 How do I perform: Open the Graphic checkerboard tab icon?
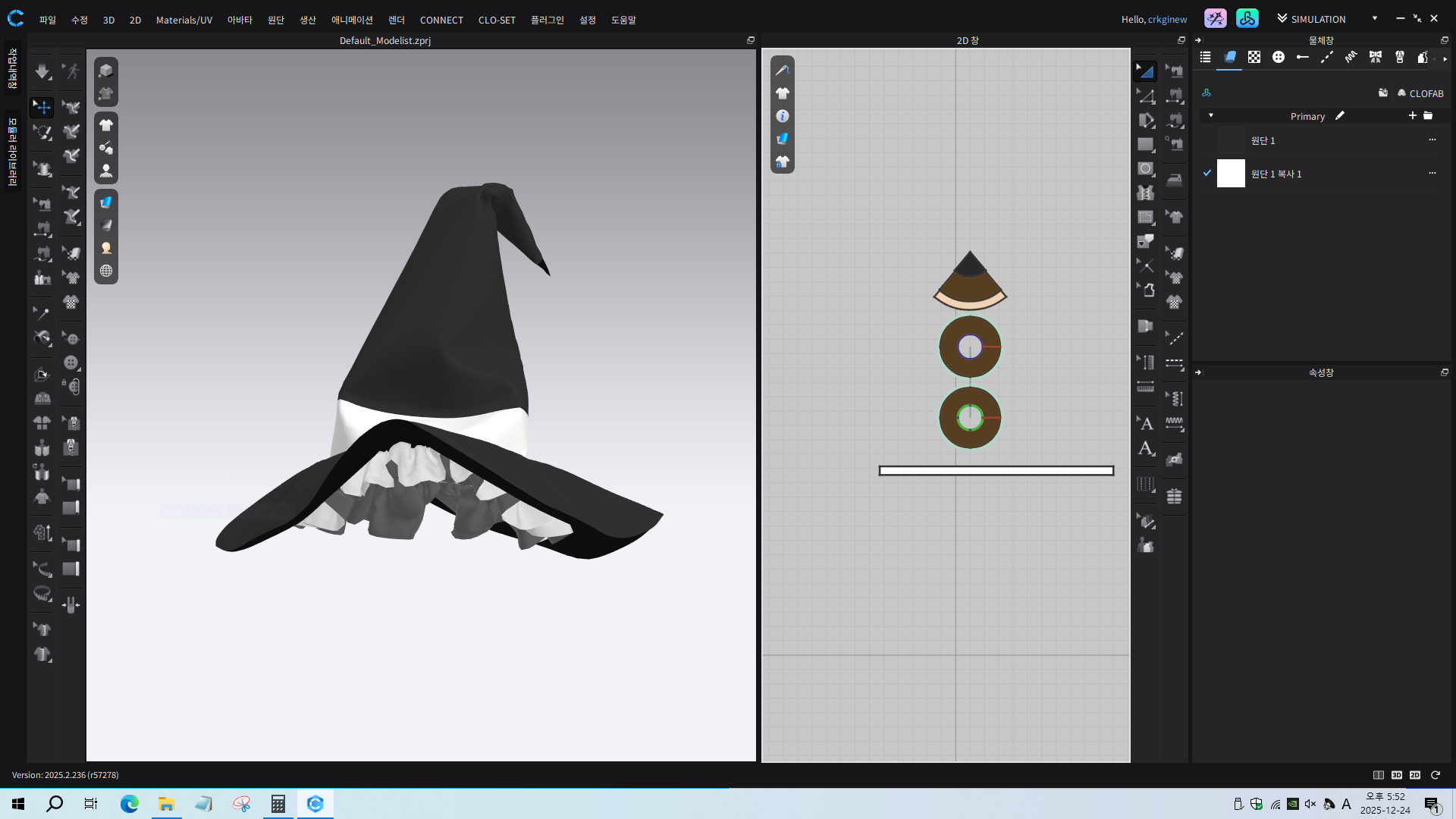point(1254,58)
